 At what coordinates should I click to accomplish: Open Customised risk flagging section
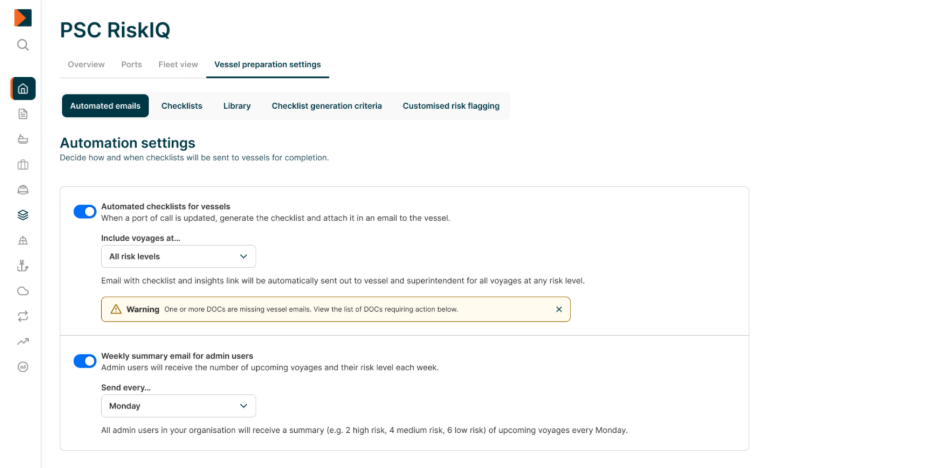click(451, 106)
